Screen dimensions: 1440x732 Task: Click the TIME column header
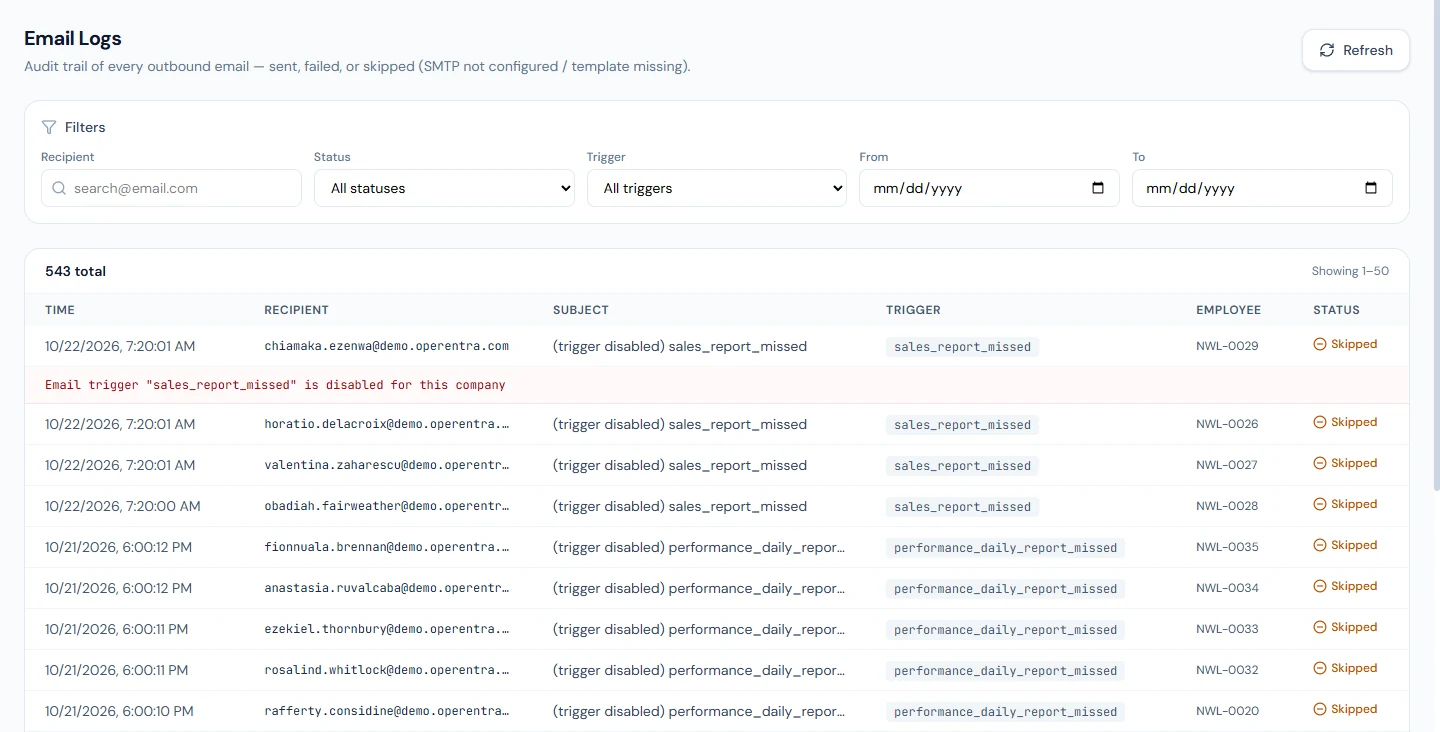[x=60, y=310]
